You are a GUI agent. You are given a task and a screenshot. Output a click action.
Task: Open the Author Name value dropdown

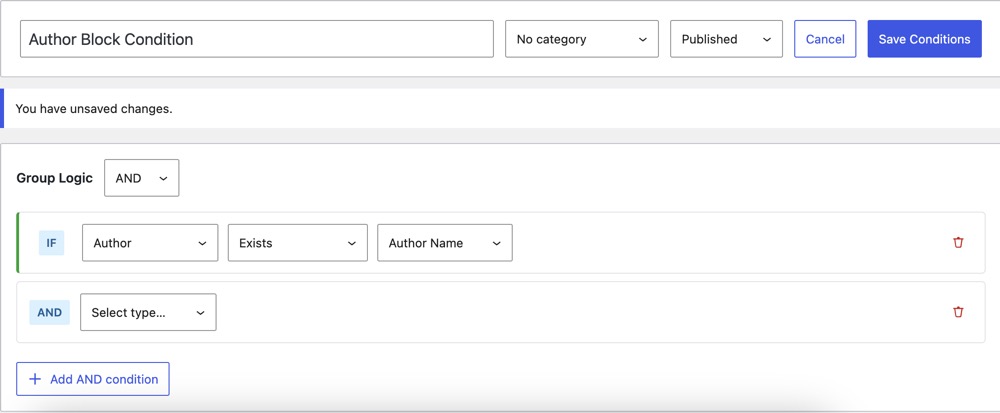coord(444,243)
